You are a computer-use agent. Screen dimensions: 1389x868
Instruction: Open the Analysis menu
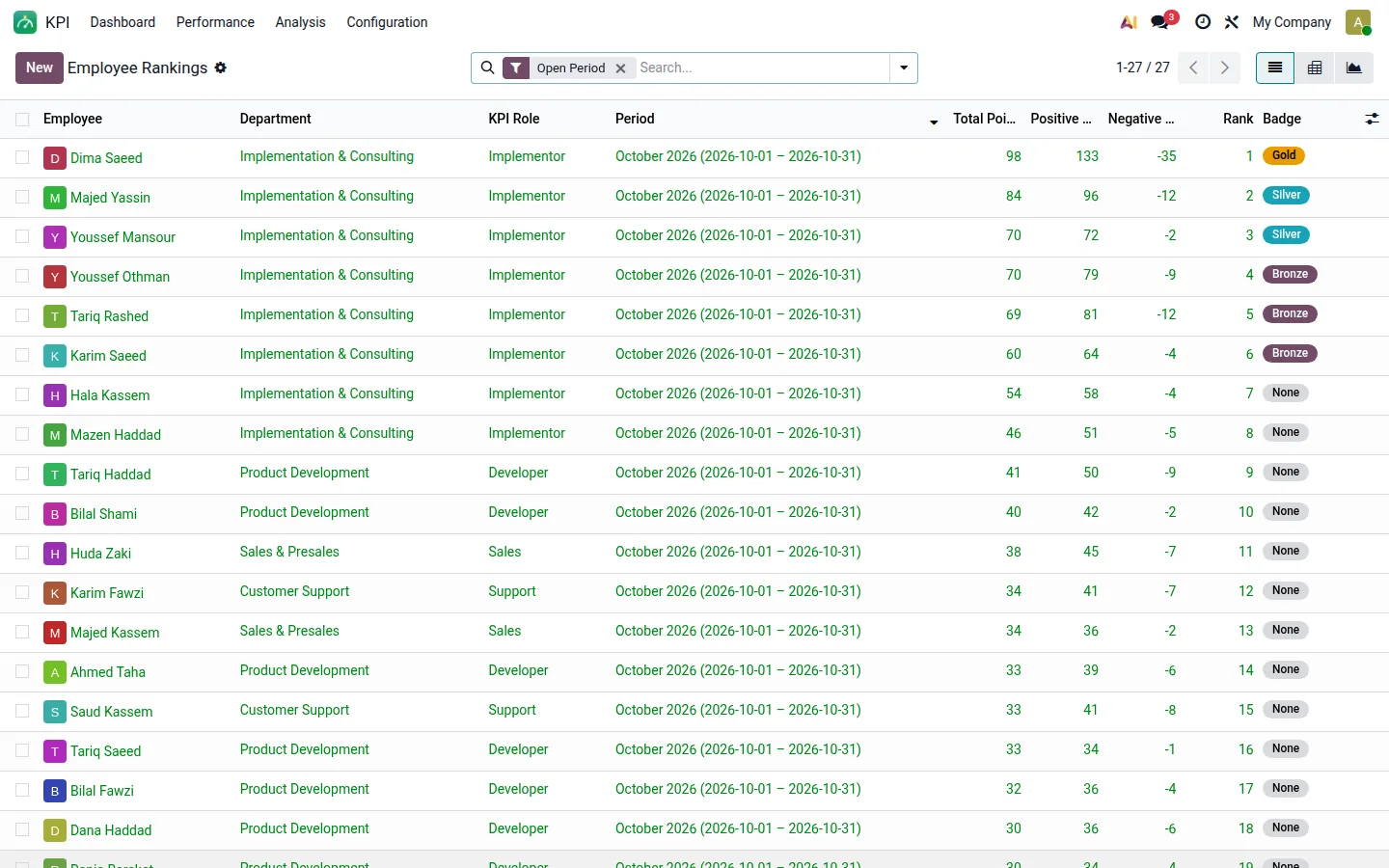(300, 22)
